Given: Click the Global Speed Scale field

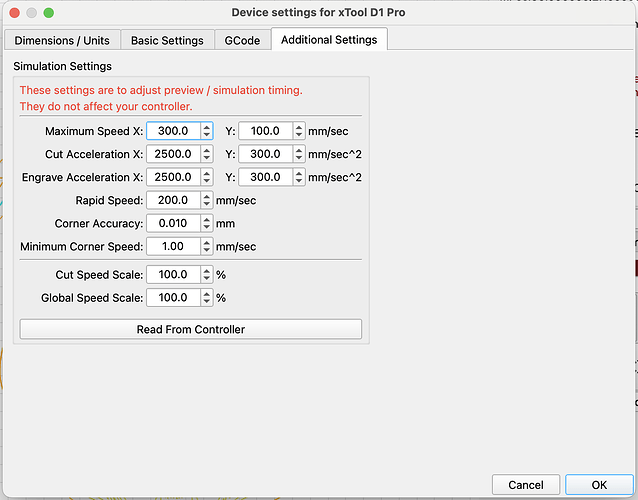Looking at the screenshot, I should 173,298.
